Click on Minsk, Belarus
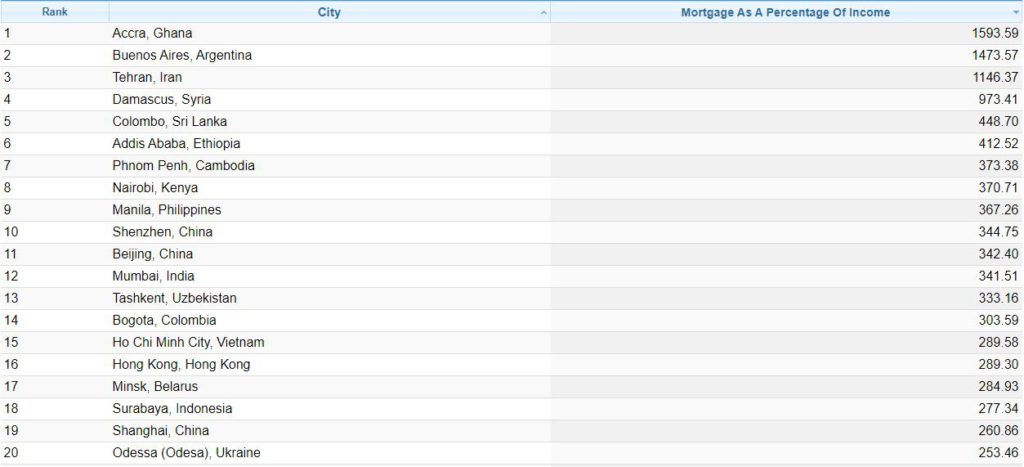The width and height of the screenshot is (1024, 467). coord(155,386)
